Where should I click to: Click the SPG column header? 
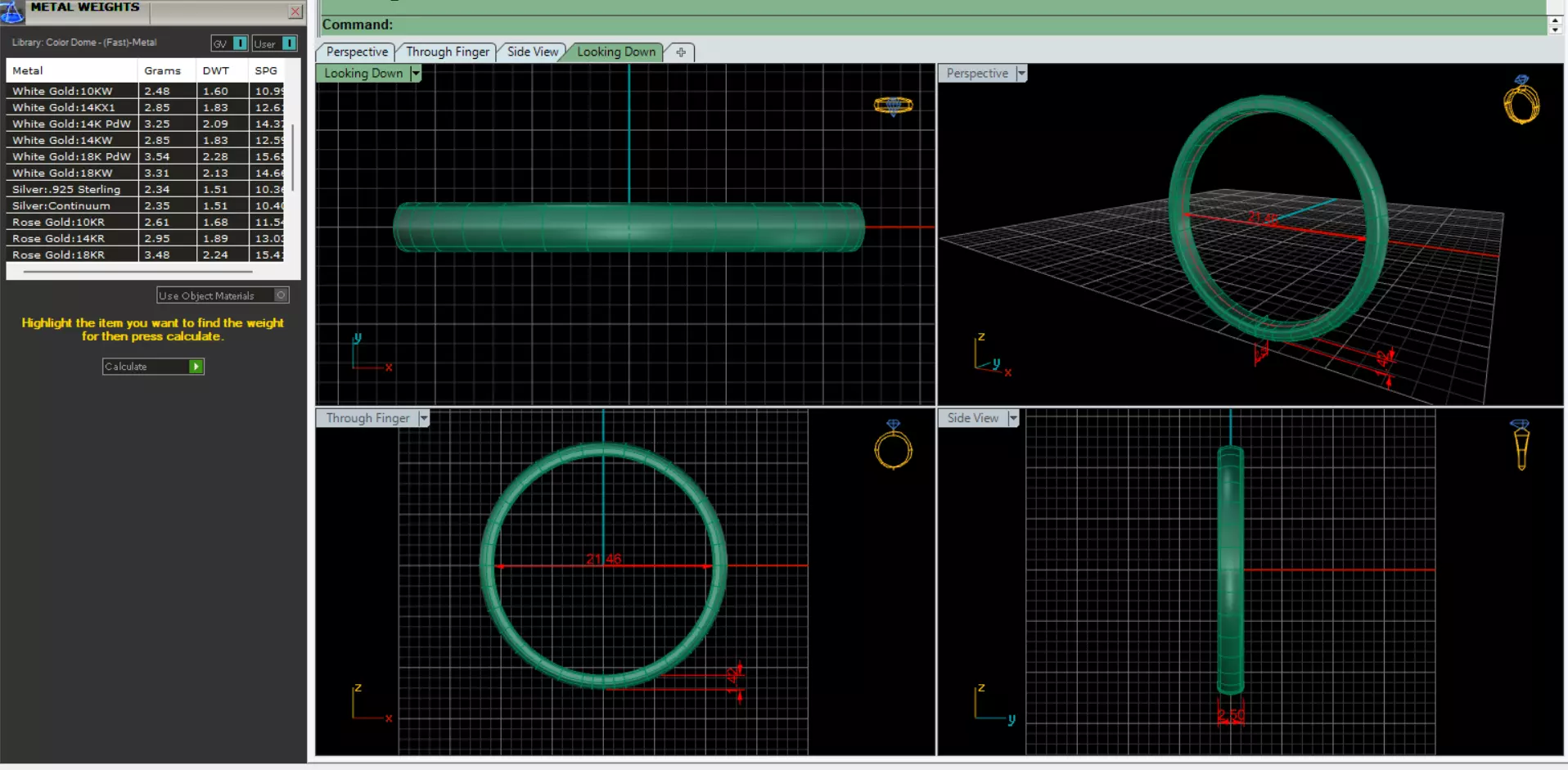(267, 70)
